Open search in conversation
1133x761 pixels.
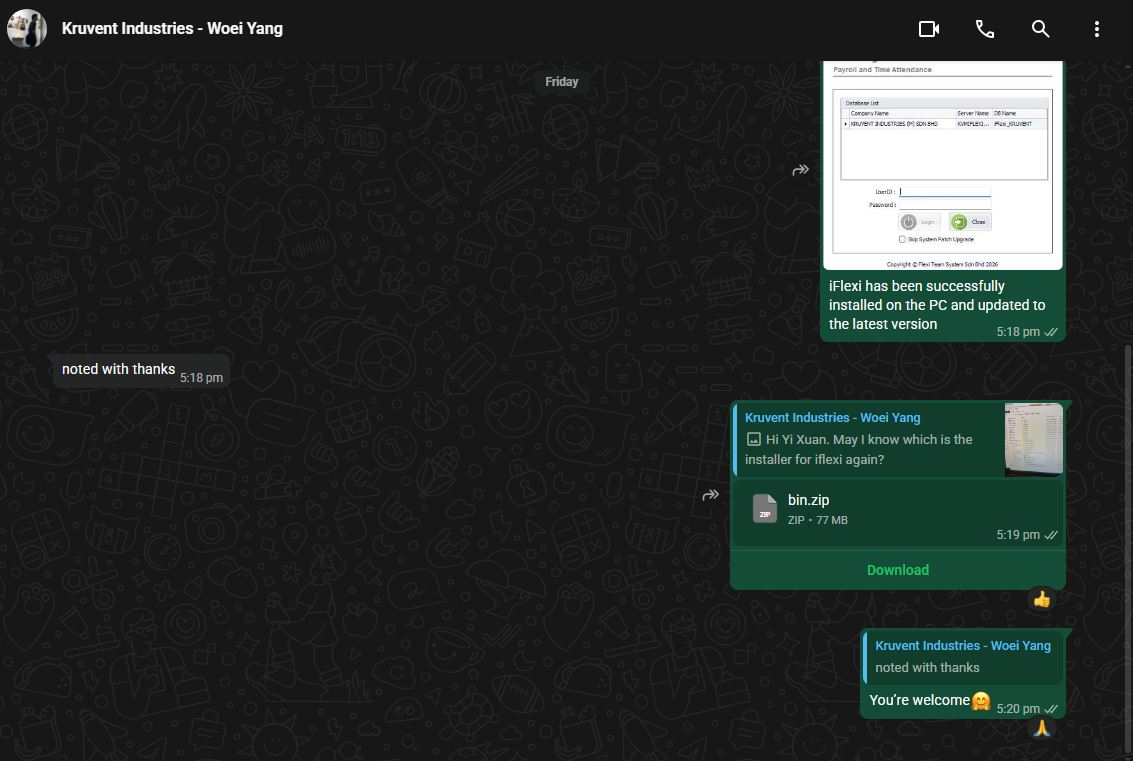click(1041, 29)
